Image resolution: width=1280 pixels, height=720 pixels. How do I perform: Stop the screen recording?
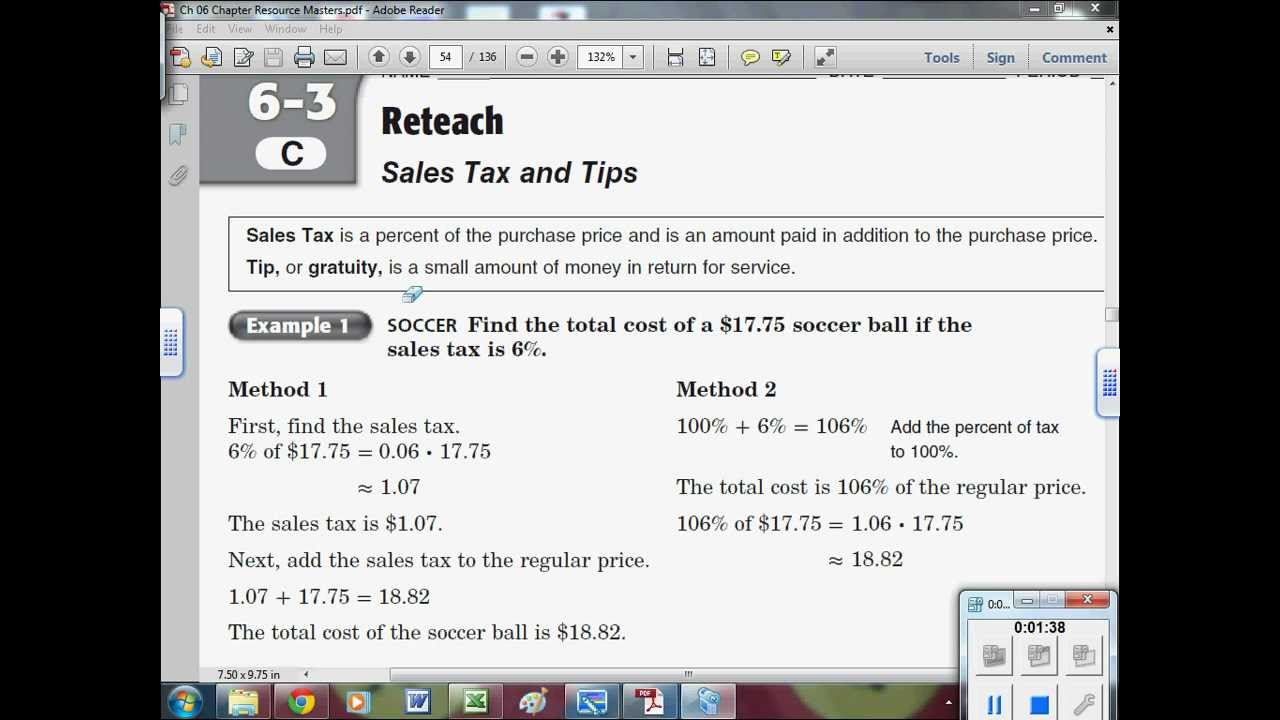point(1039,705)
